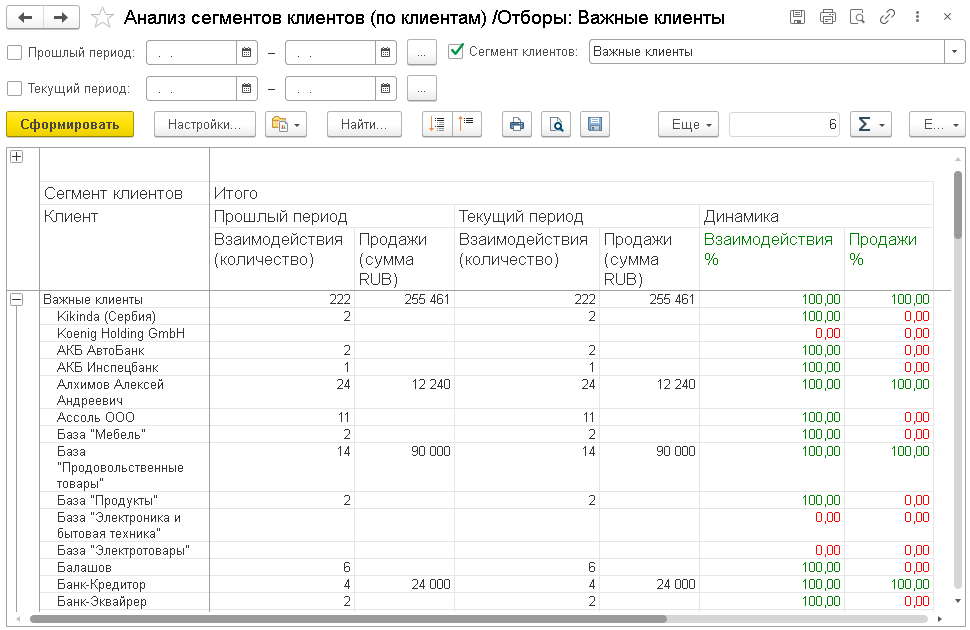Open the sigma sum function dropdown
Screen dimensions: 970x630
click(871, 124)
